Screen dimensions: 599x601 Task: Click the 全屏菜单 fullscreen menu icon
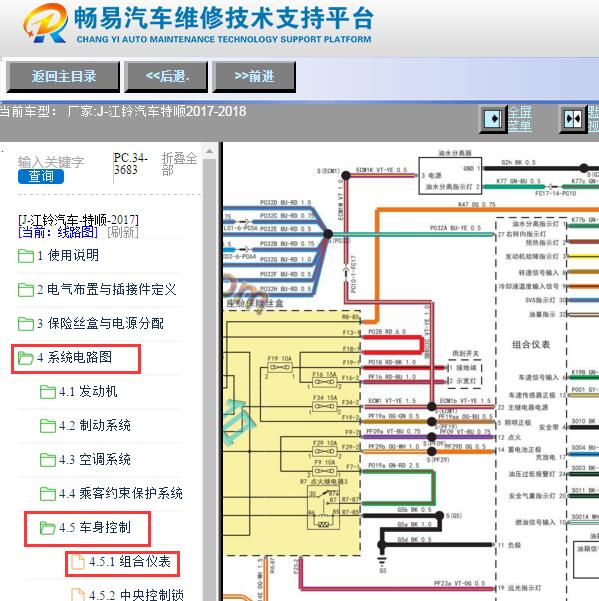493,119
